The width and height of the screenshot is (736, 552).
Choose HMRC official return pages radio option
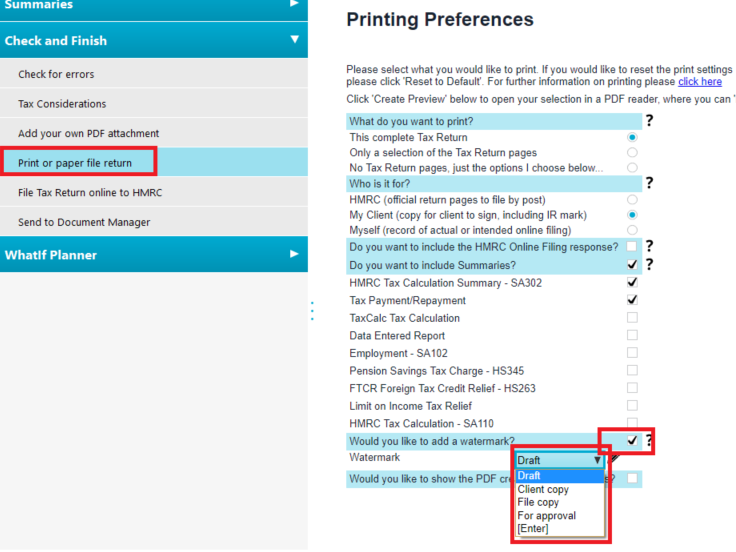coord(632,200)
